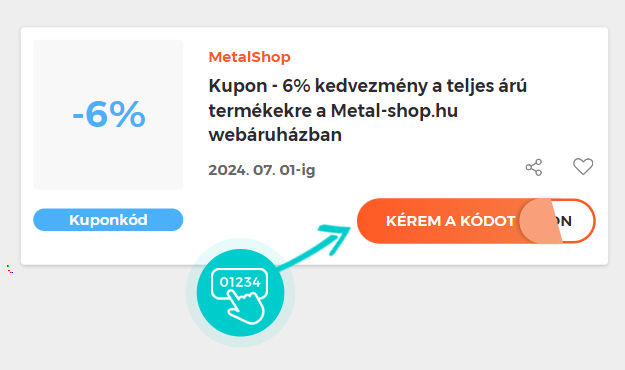This screenshot has width=625, height=370.
Task: Click the 01234 code box graphic
Action: tap(240, 282)
